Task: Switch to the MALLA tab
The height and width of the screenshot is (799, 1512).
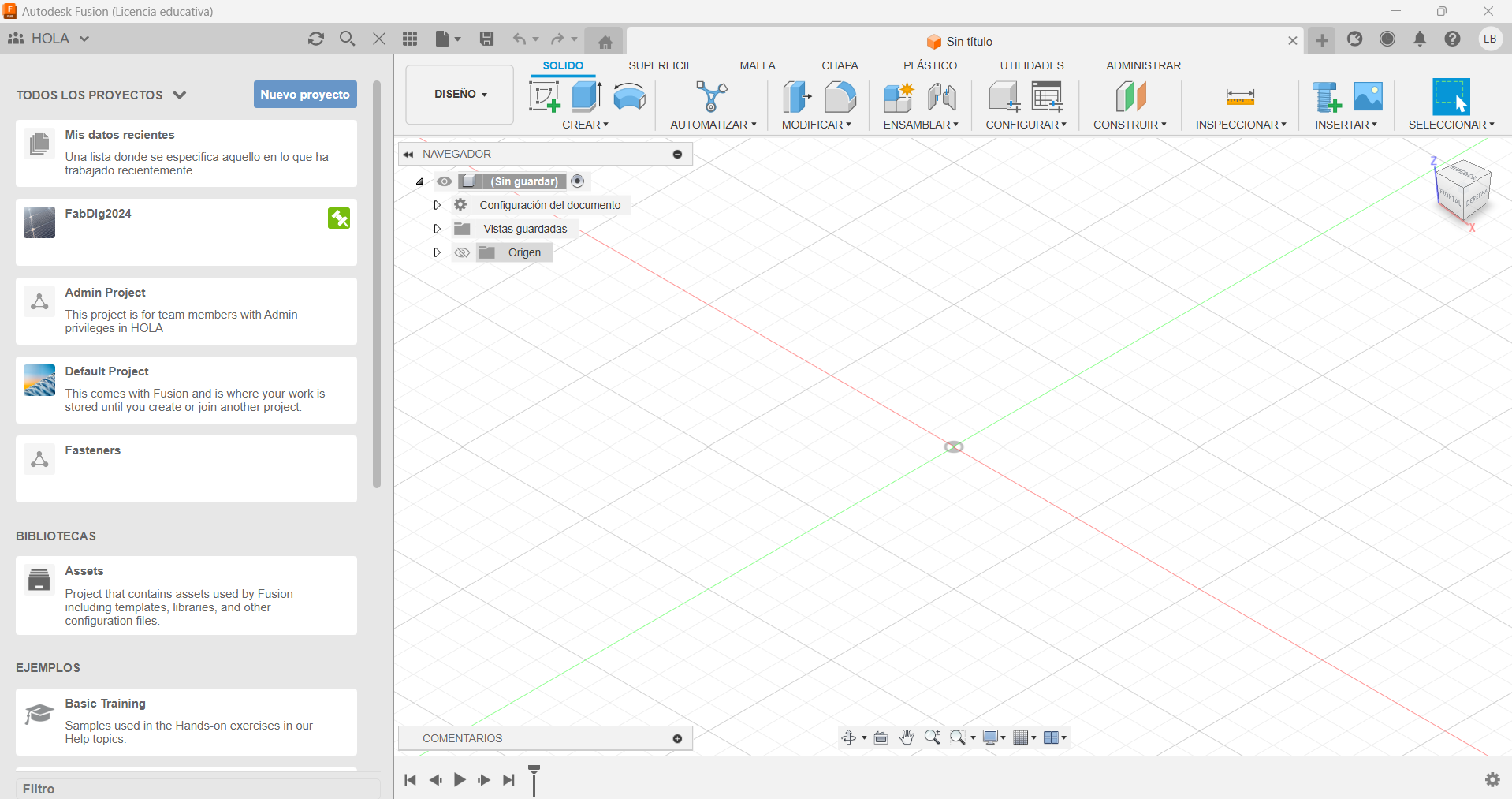Action: [758, 65]
